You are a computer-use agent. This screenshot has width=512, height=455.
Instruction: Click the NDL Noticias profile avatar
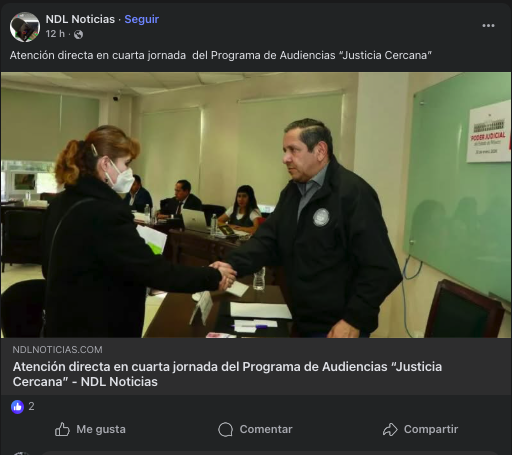point(25,27)
